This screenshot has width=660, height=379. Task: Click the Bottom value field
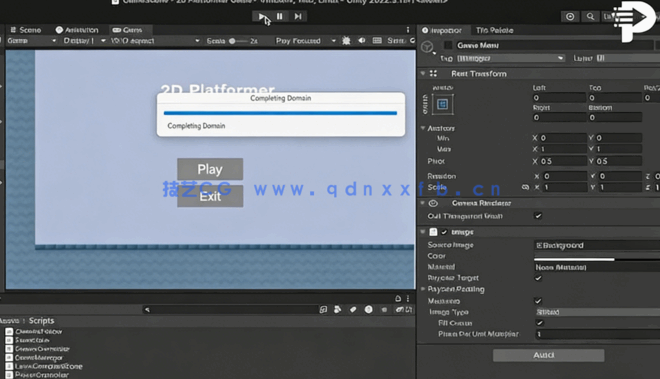click(615, 117)
